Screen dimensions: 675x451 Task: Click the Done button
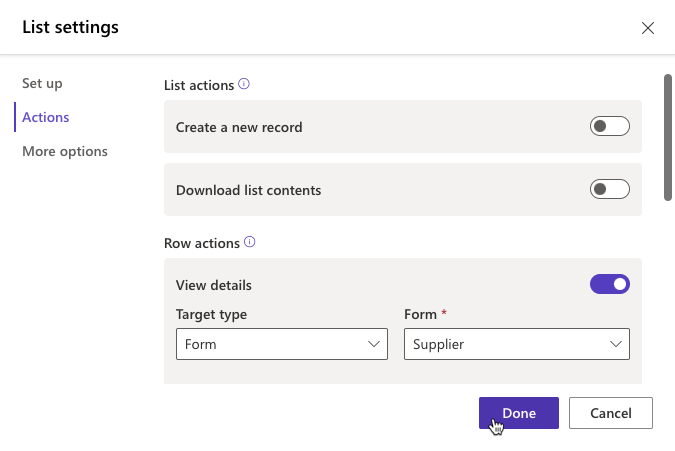click(x=519, y=413)
